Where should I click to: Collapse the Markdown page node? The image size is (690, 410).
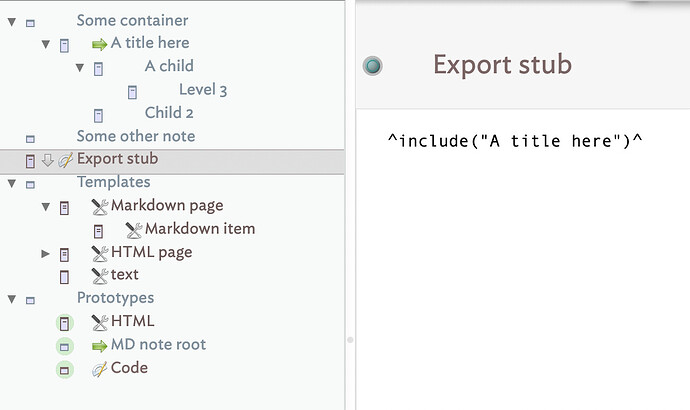pos(46,206)
